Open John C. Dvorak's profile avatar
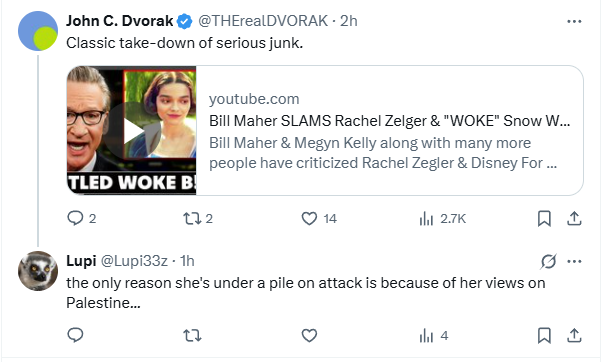 38,31
